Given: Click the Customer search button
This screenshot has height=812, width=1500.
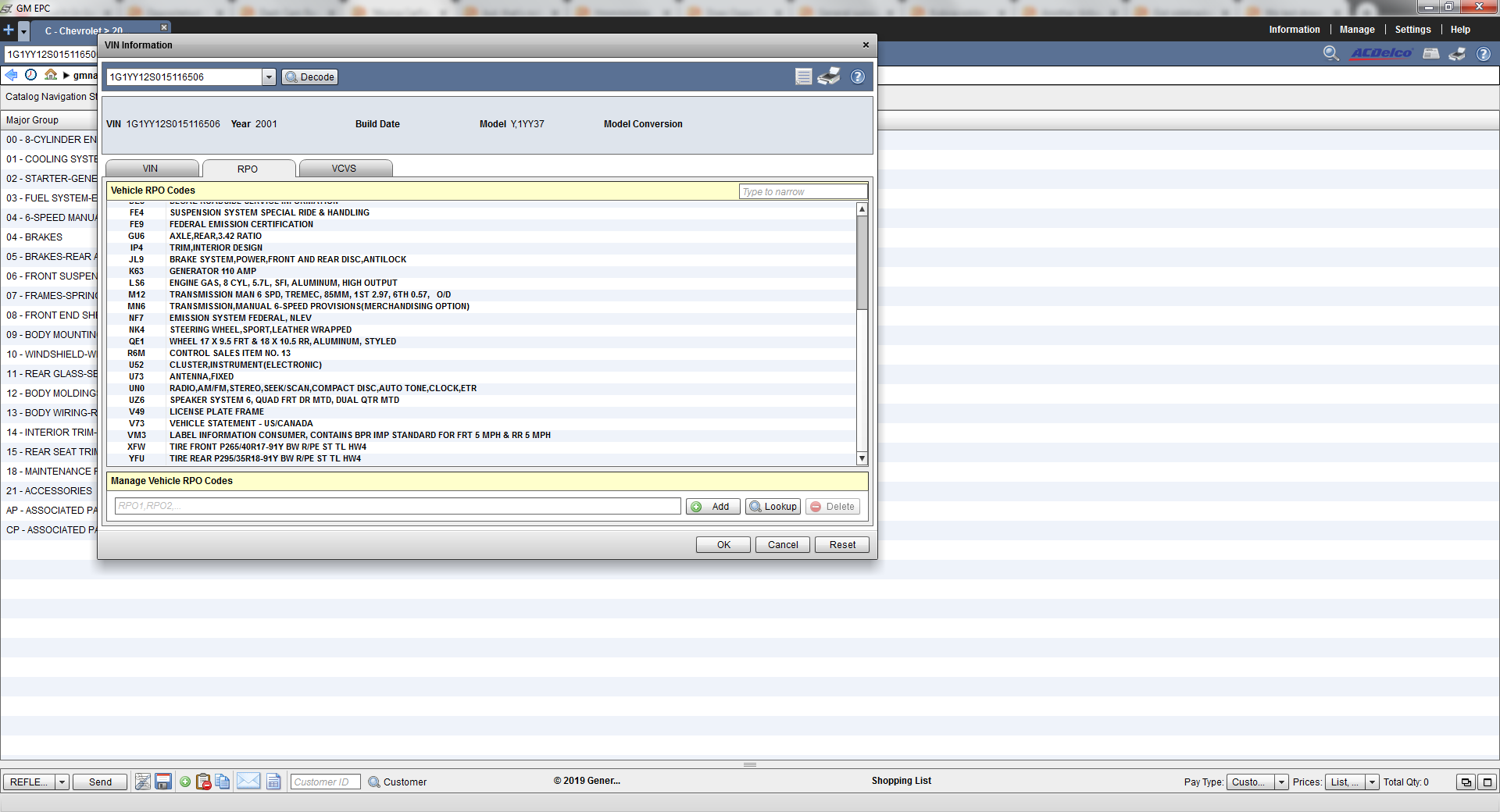Looking at the screenshot, I should (397, 782).
